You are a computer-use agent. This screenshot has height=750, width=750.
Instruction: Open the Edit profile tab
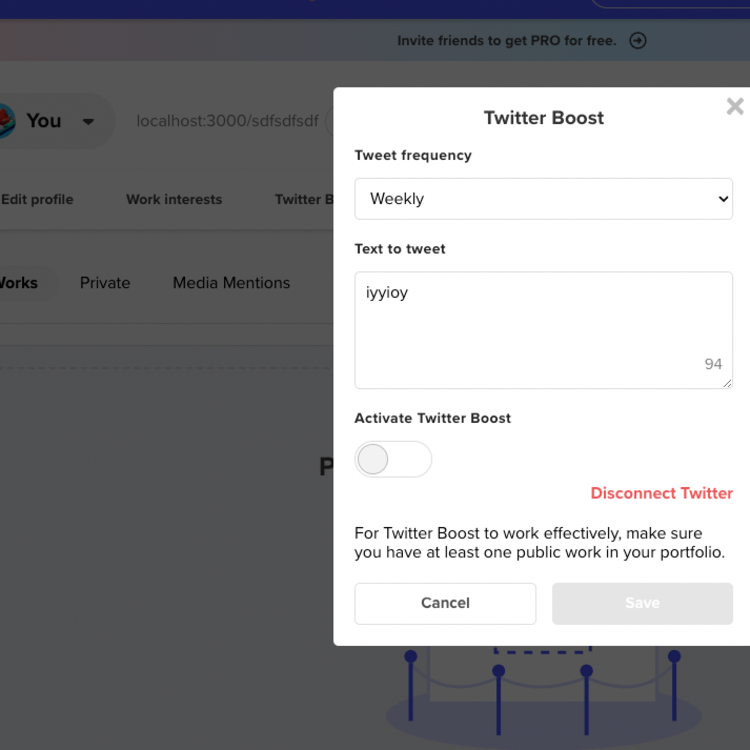[x=37, y=199]
